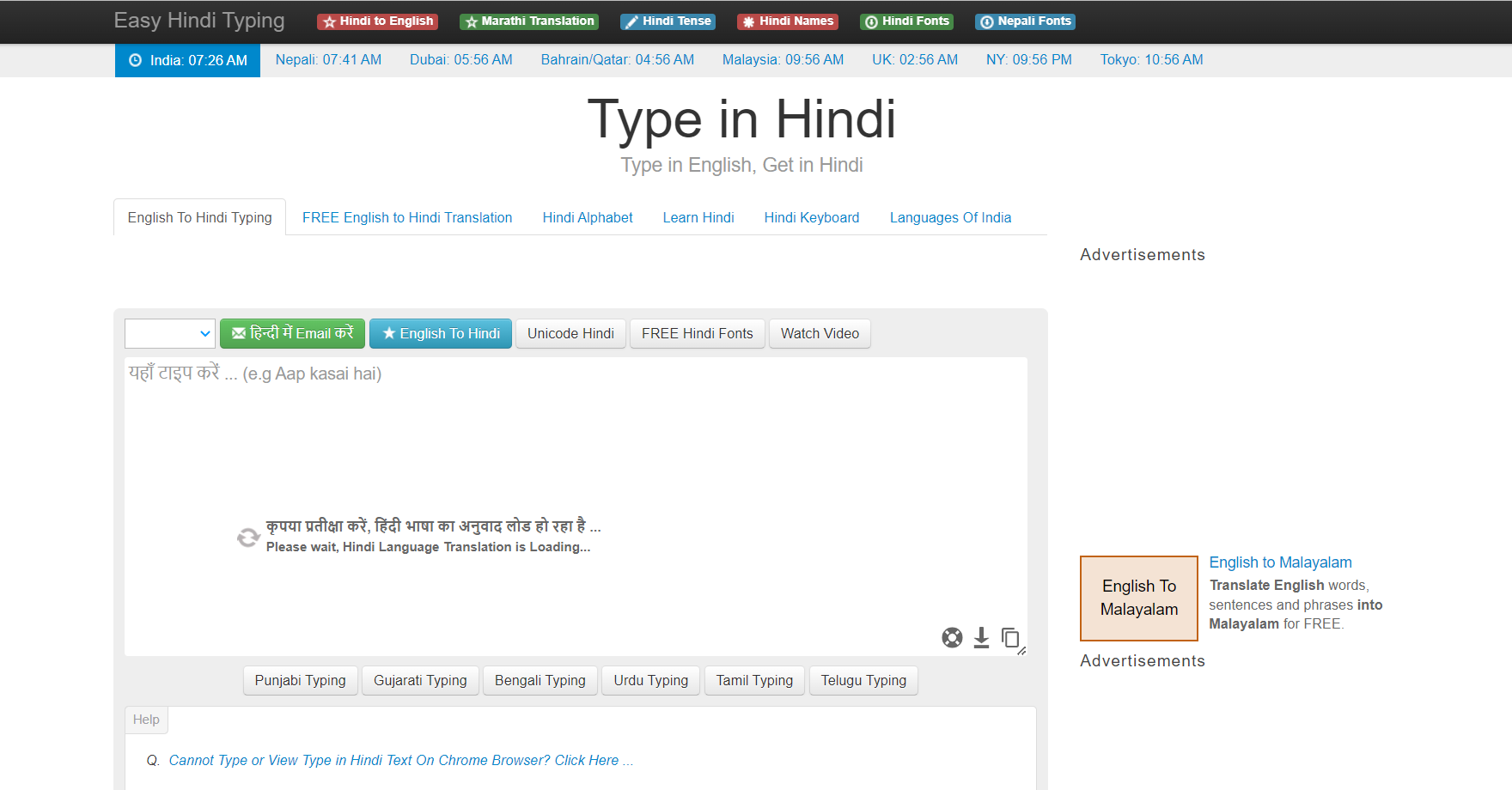The width and height of the screenshot is (1512, 790).
Task: Open English to Malayalam translation link
Action: click(1280, 562)
